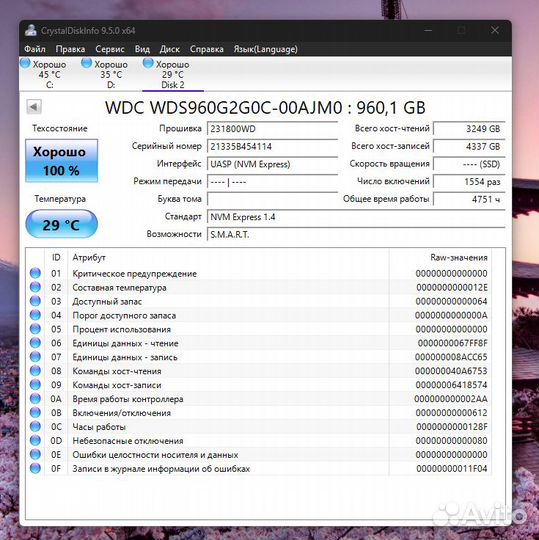539x540 pixels.
Task: Click the Прошивка field 231800WD
Action: [272, 129]
